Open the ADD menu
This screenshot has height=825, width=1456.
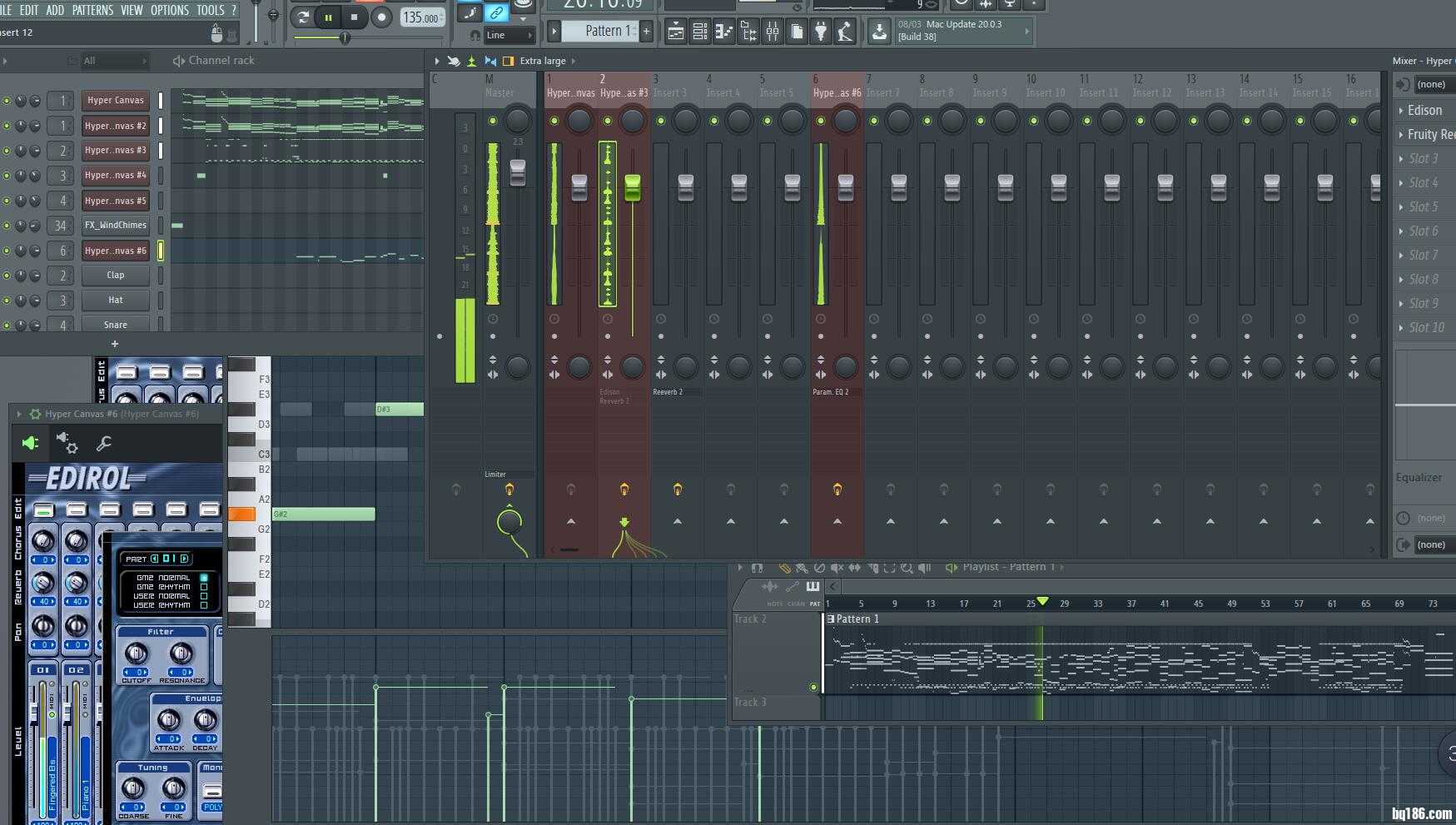tap(55, 10)
